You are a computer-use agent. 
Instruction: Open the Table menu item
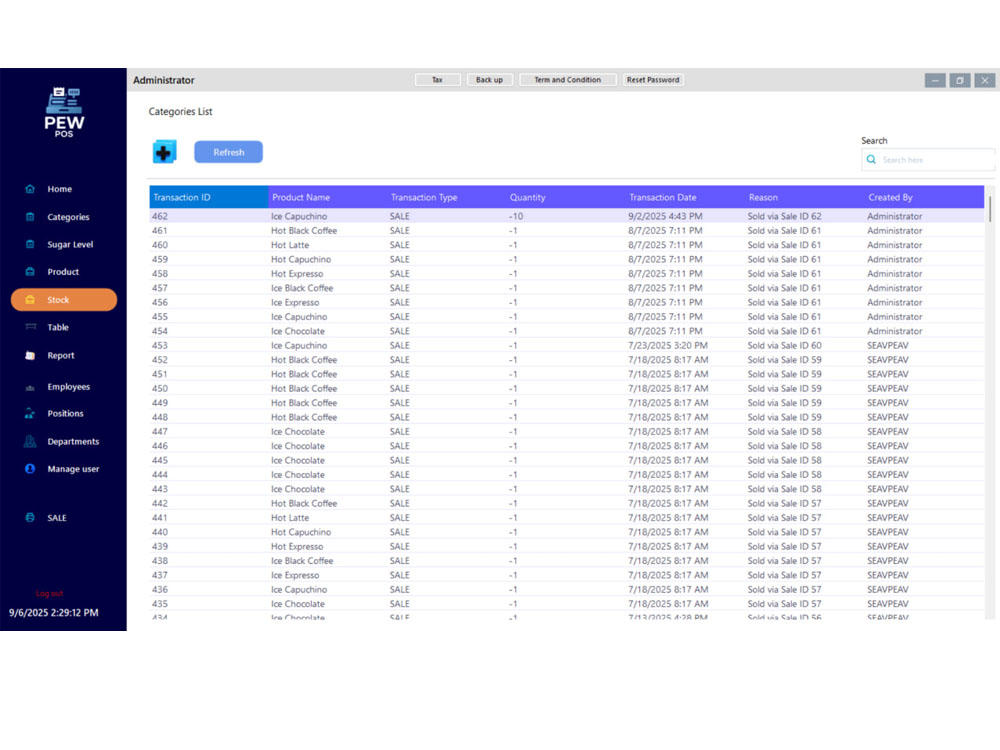58,327
